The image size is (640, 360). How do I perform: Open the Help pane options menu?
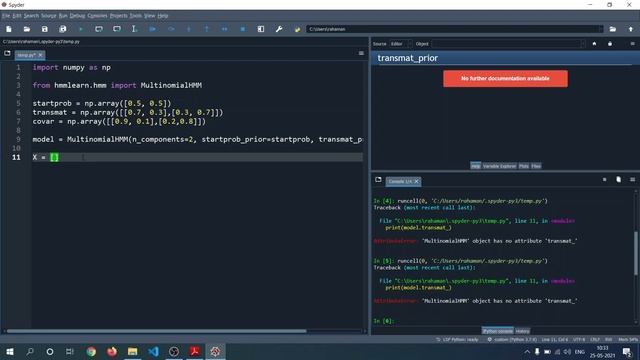(633, 44)
